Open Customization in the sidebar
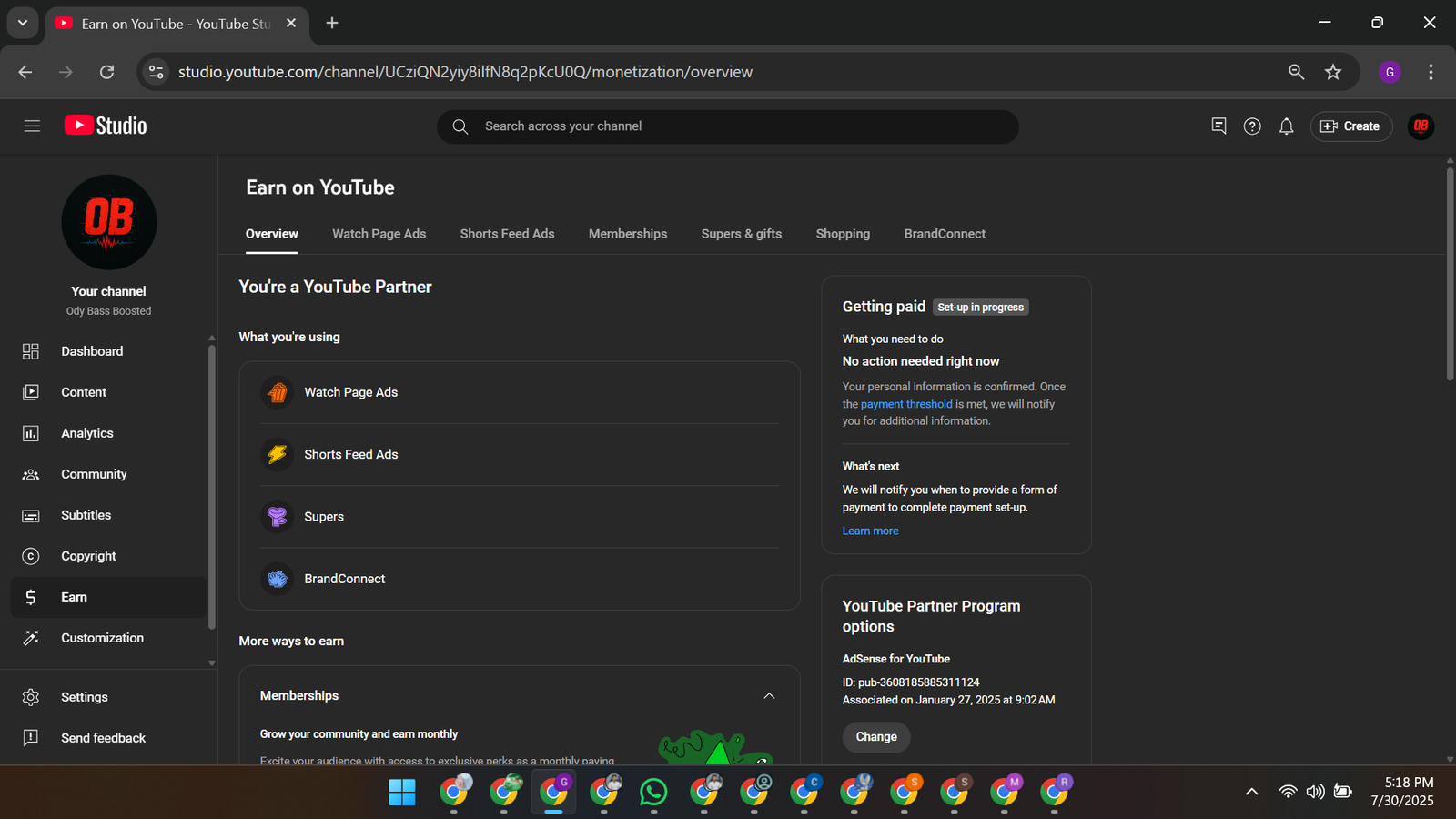This screenshot has width=1456, height=819. point(109,638)
